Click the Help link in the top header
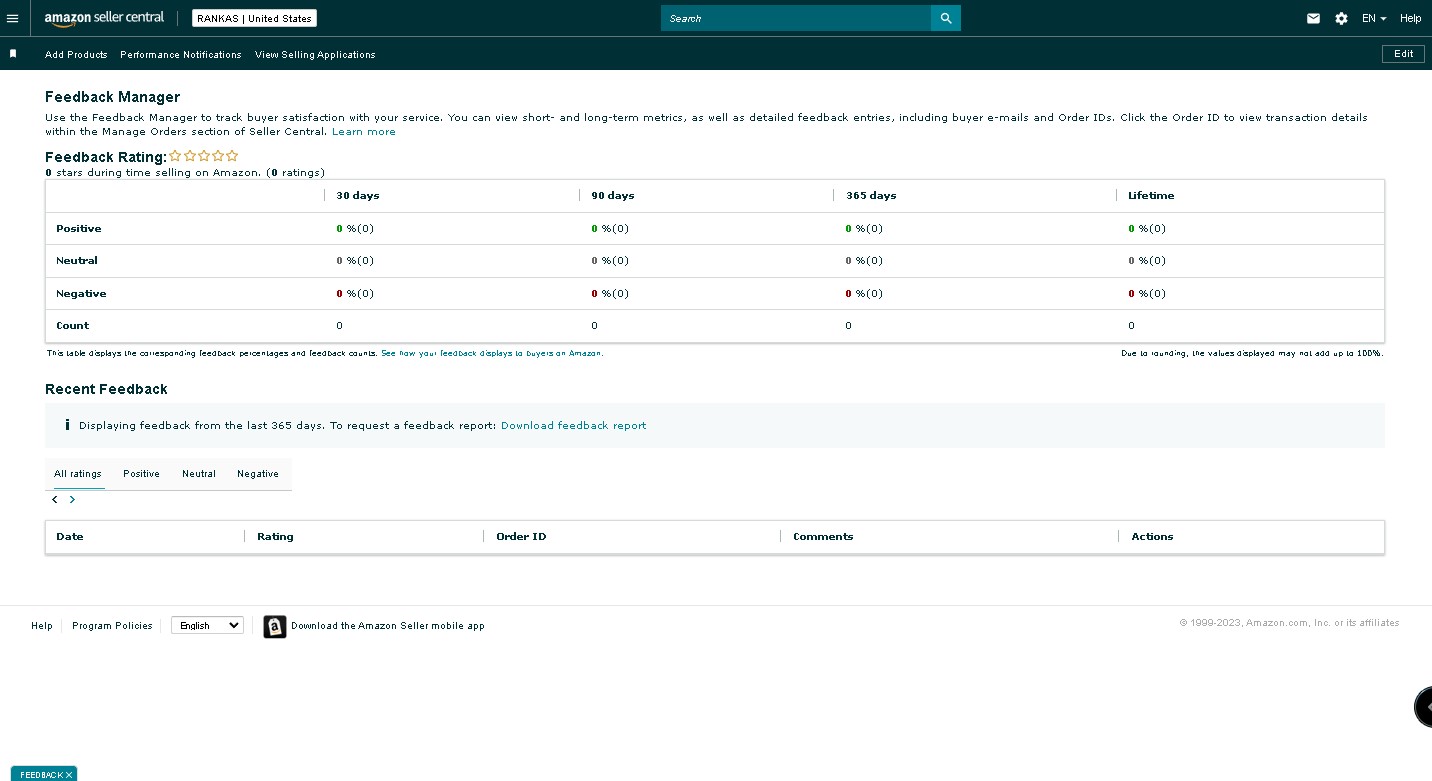 point(1410,18)
